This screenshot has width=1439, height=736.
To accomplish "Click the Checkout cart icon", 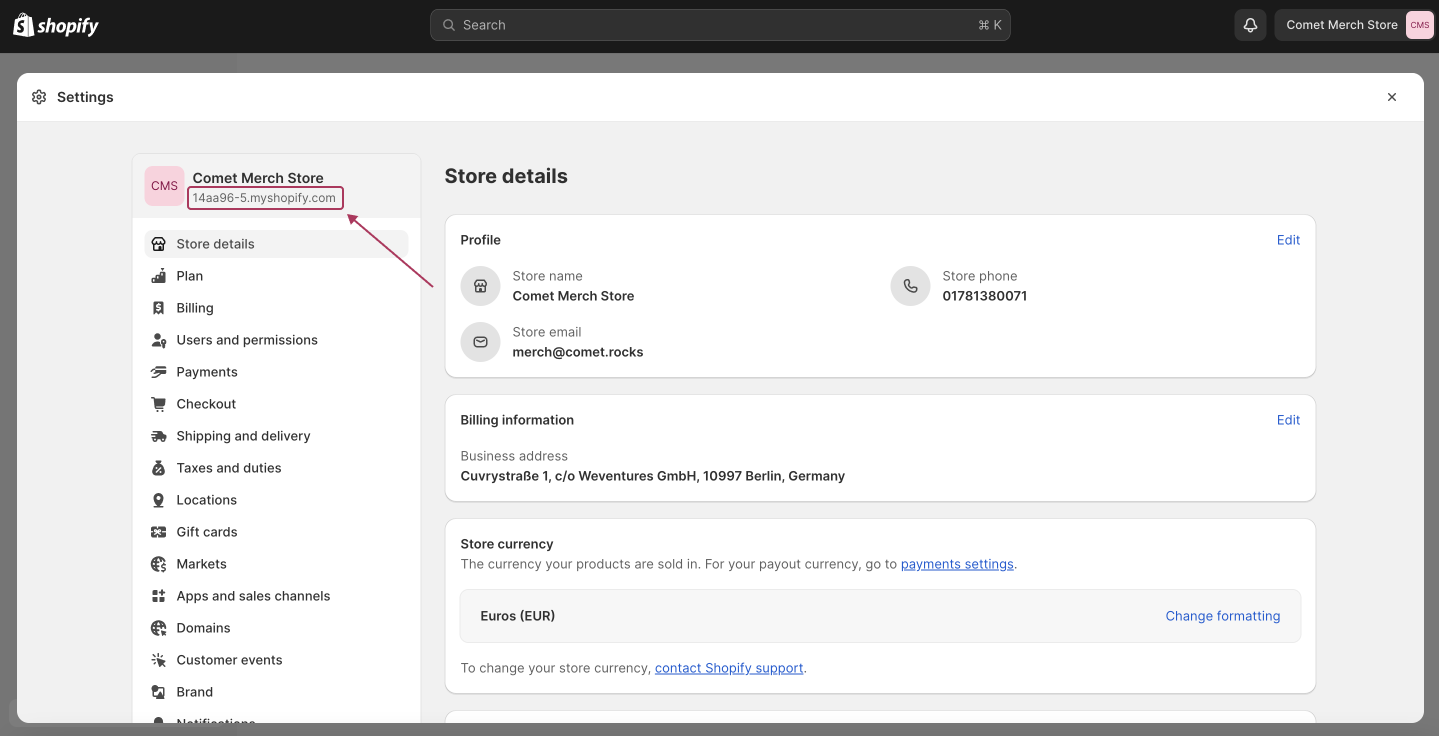I will click(158, 404).
